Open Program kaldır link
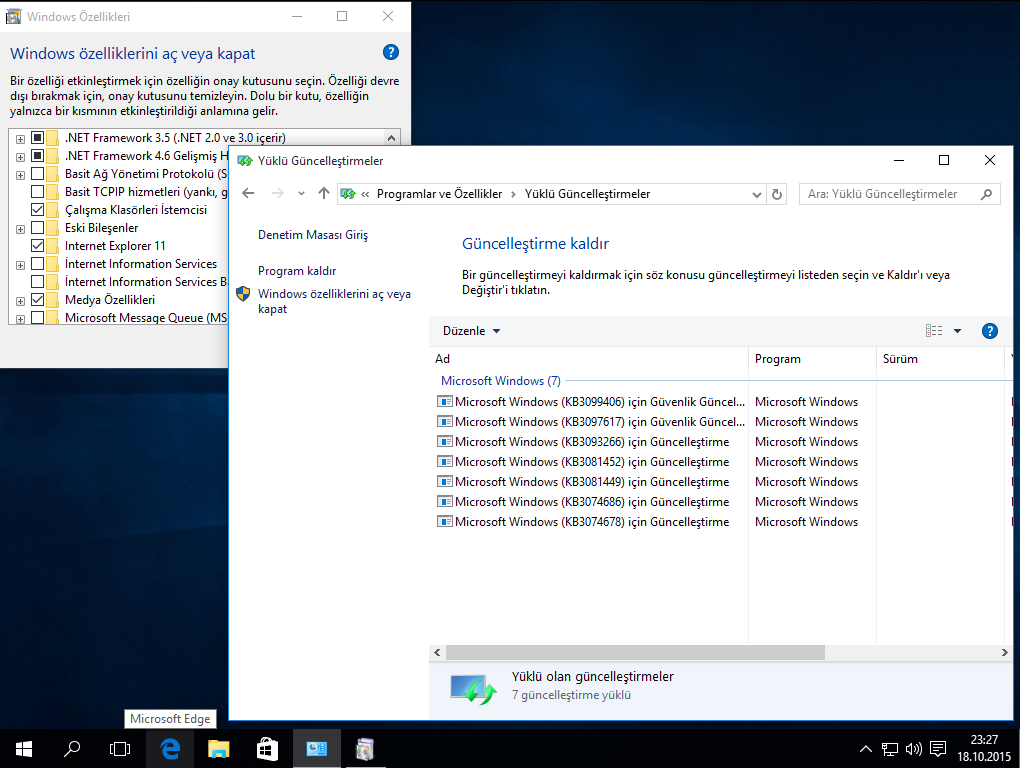Screen dimensions: 1020x768 coord(297,271)
